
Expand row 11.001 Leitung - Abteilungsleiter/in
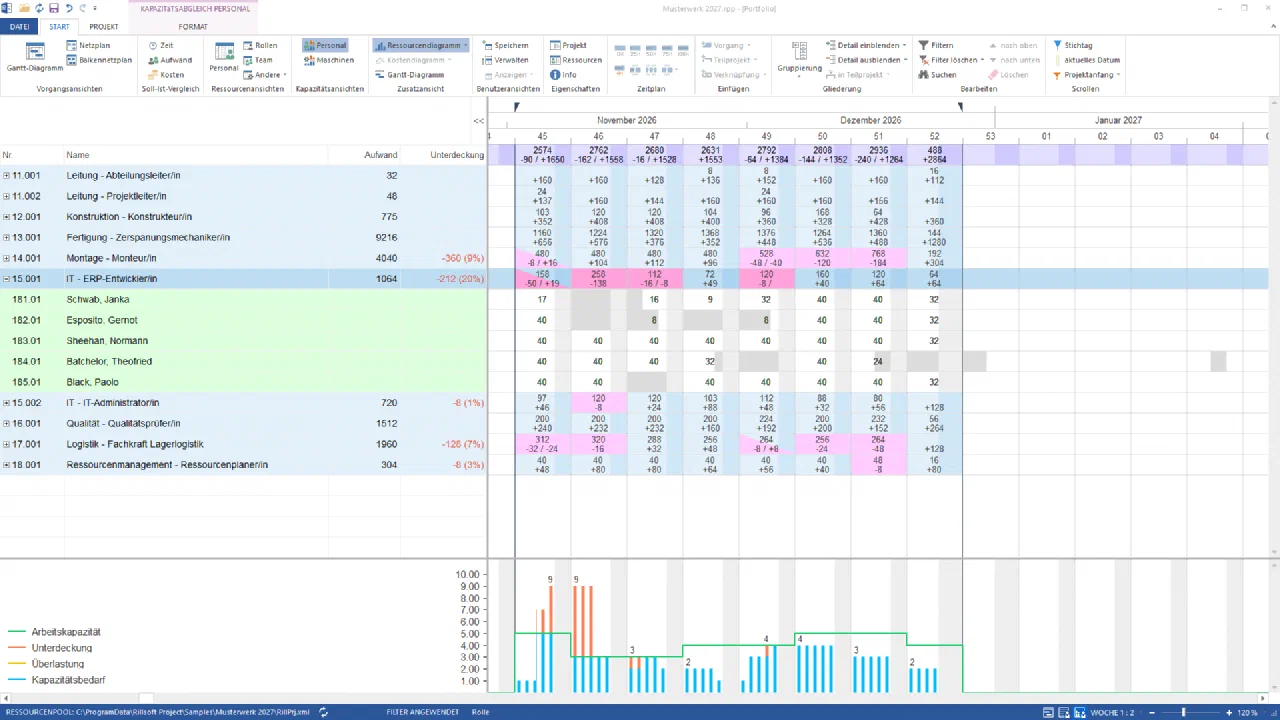pyautogui.click(x=6, y=176)
